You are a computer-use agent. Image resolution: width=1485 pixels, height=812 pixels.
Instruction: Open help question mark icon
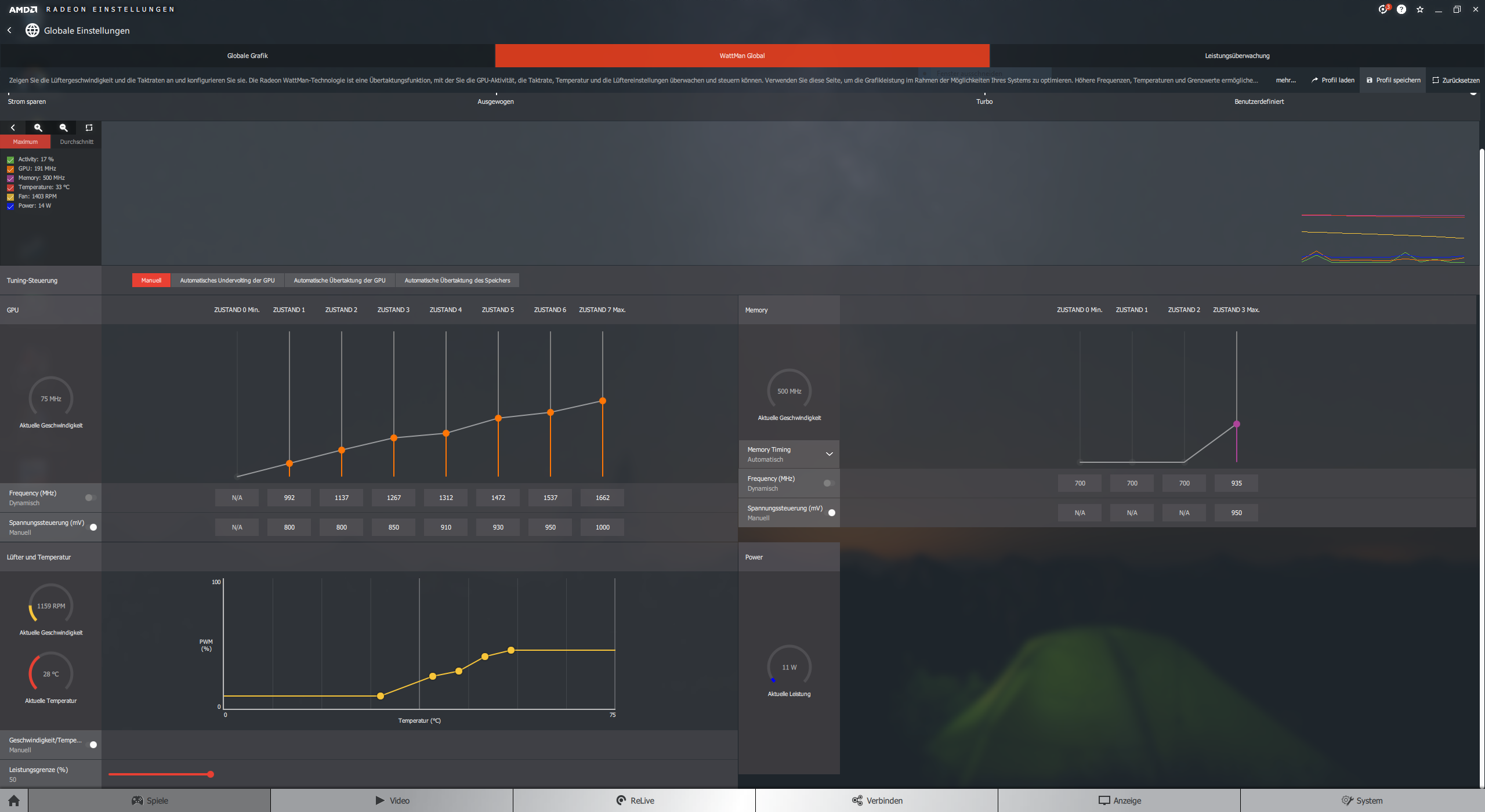click(x=1401, y=9)
